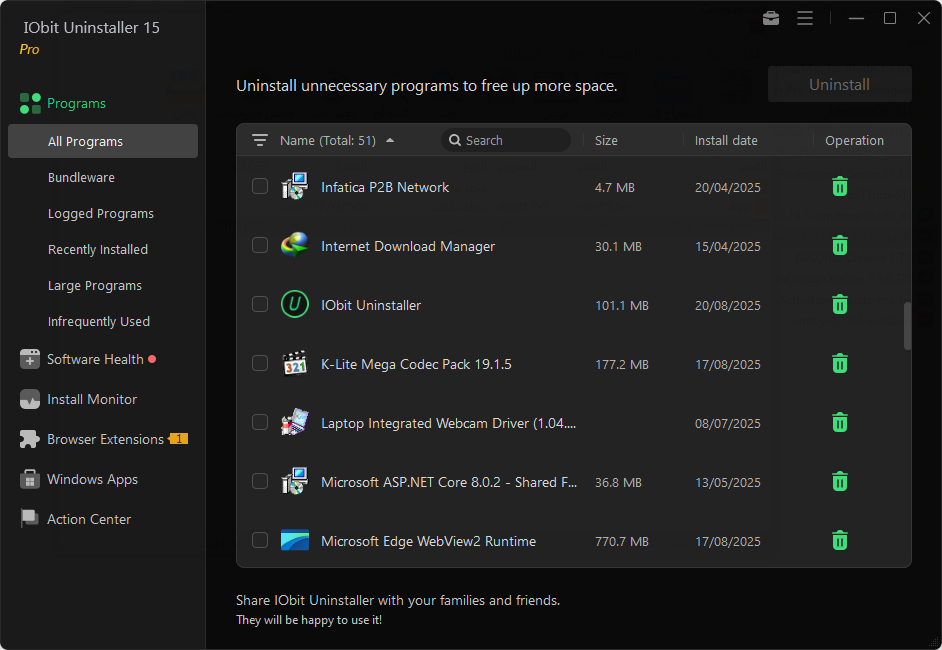
Task: Open the list filter icon beside Name
Action: coord(260,140)
